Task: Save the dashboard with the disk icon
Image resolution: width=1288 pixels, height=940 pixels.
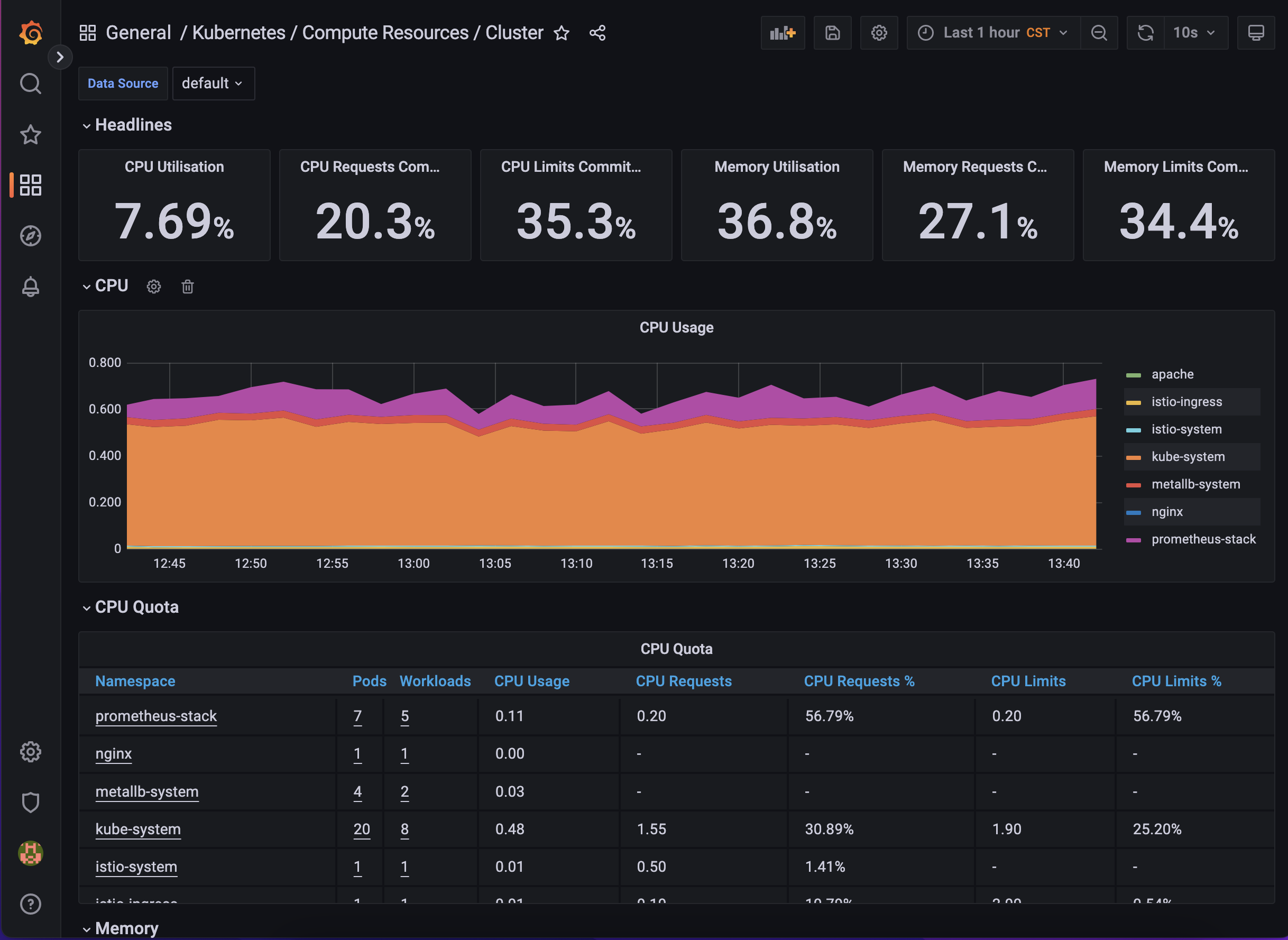Action: click(x=832, y=33)
